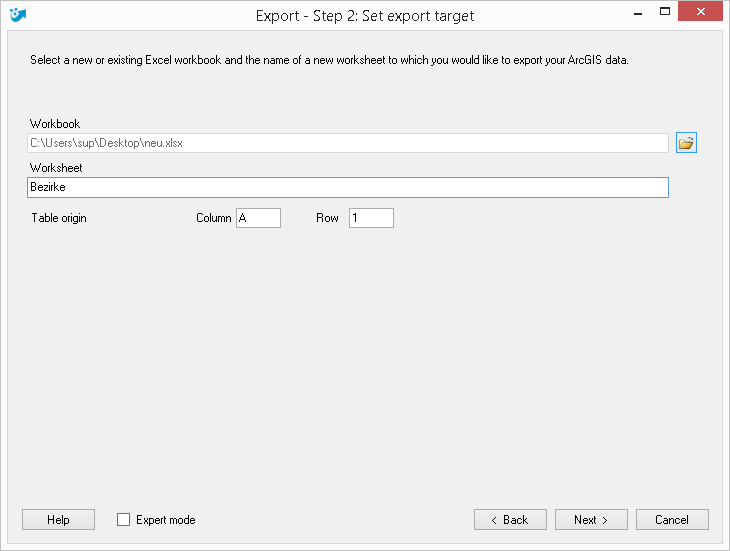This screenshot has height=551, width=730.
Task: Click the Worksheet label
Action: (56, 168)
